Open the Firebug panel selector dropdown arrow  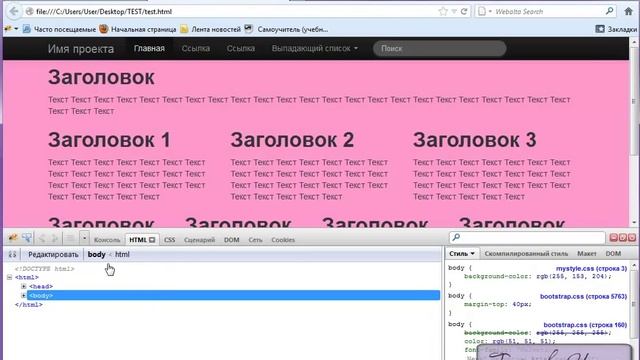click(x=84, y=238)
